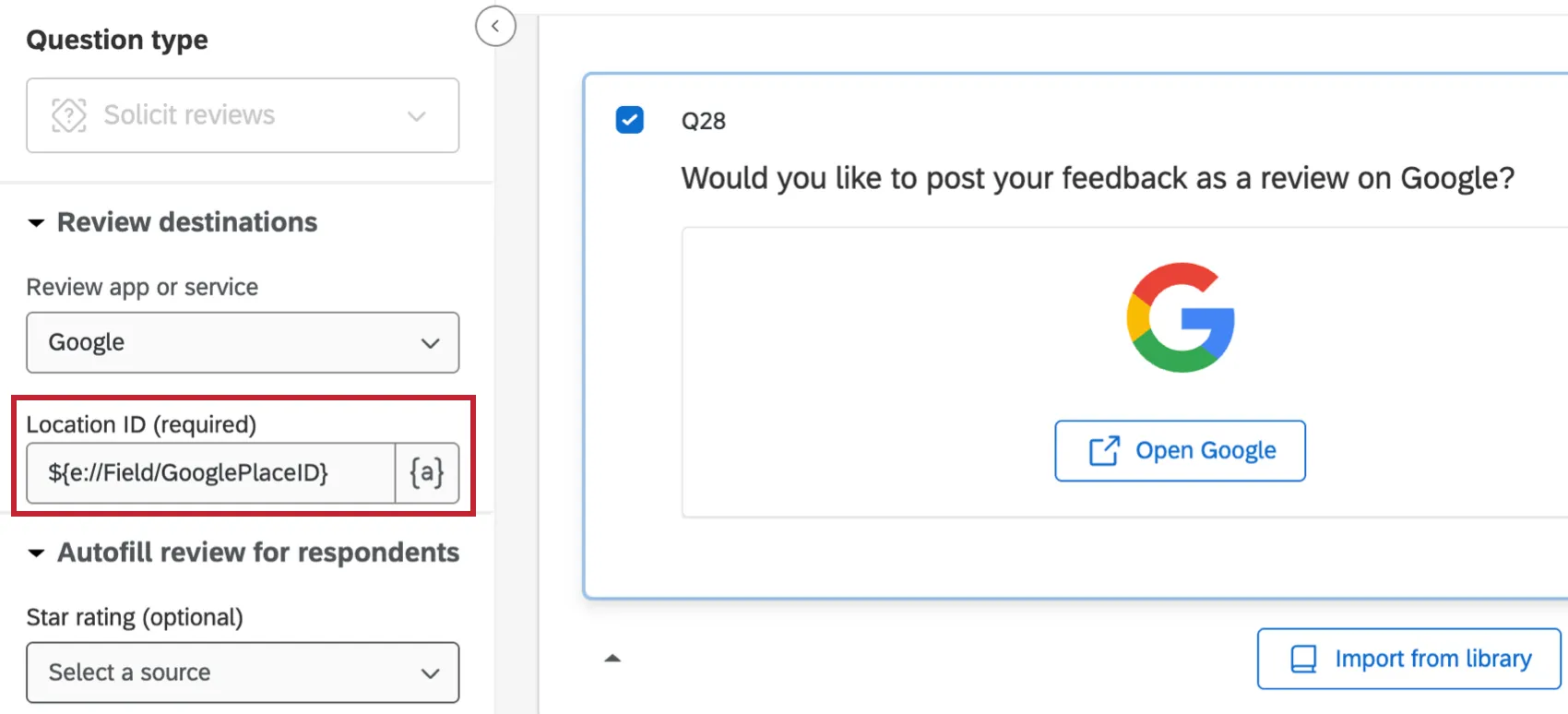Click Import from library button

[x=1408, y=659]
